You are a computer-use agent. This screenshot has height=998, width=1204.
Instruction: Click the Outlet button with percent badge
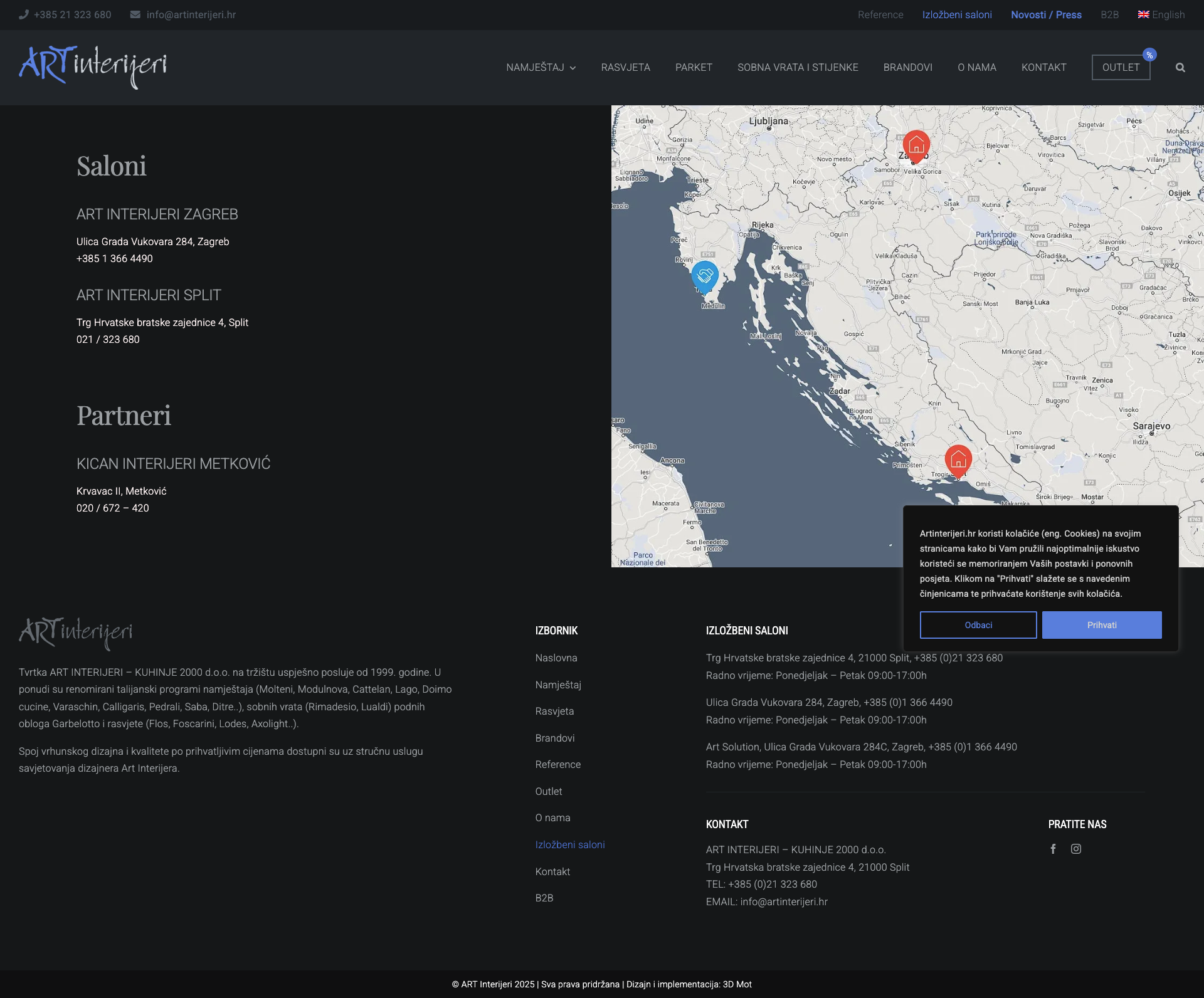[1121, 67]
